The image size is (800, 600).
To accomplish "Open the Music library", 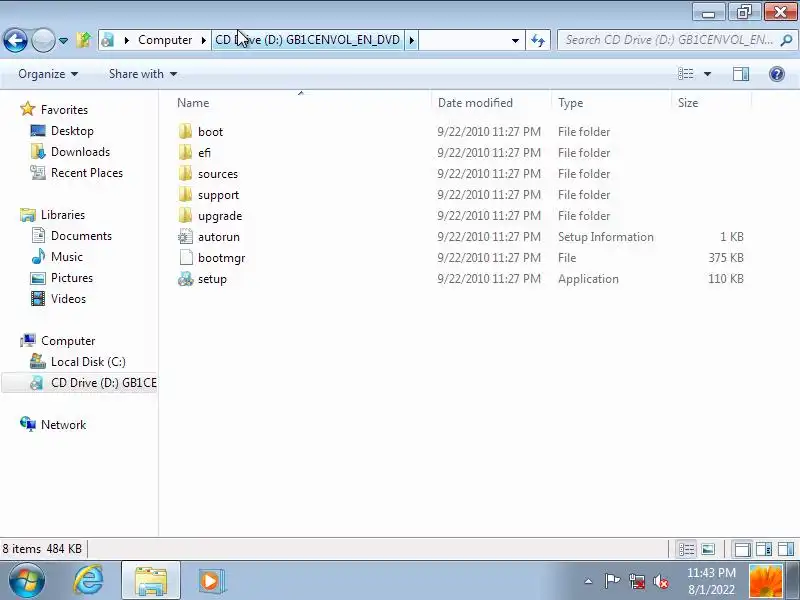I will pyautogui.click(x=67, y=257).
